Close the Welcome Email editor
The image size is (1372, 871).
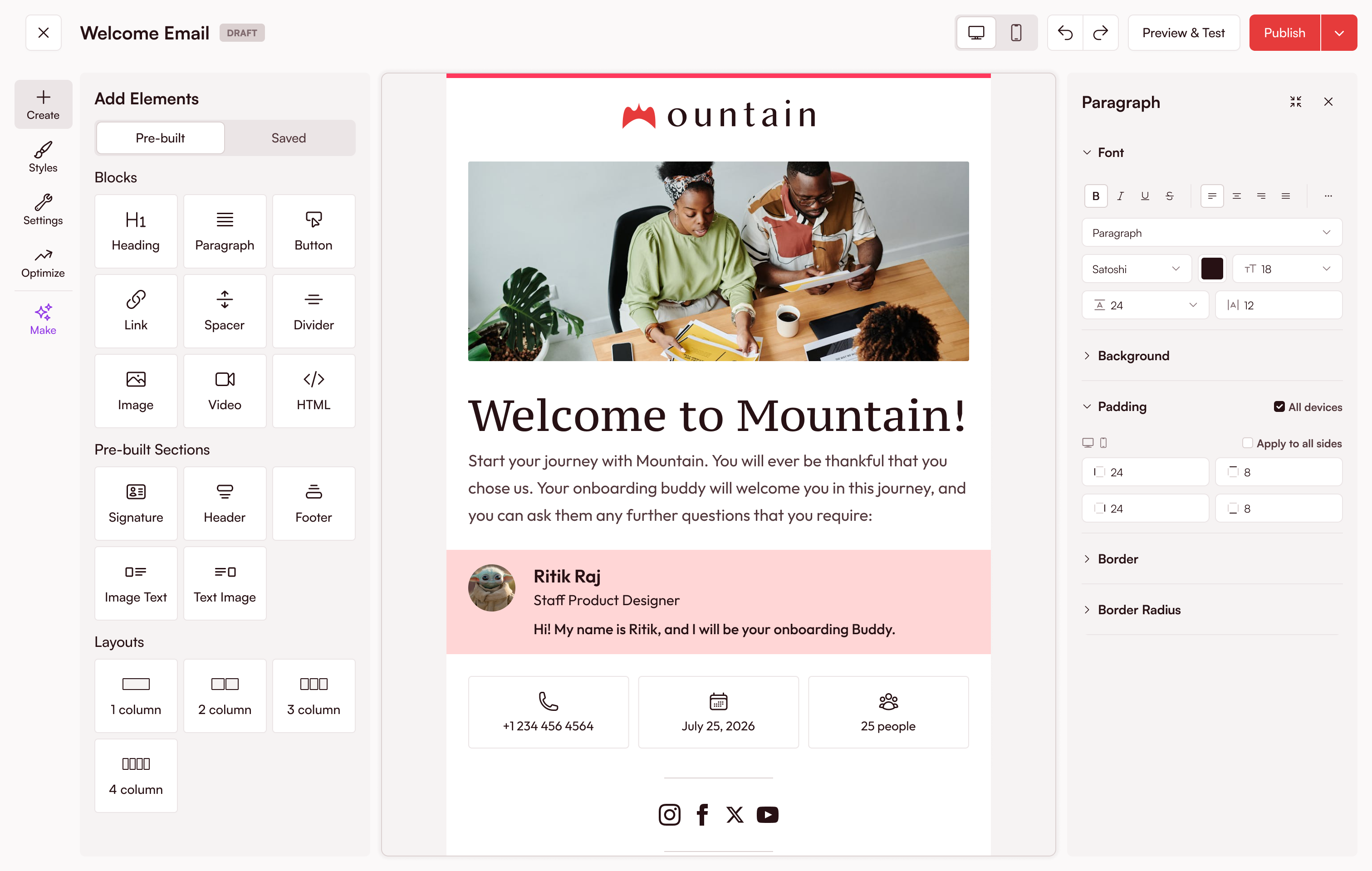pos(43,33)
